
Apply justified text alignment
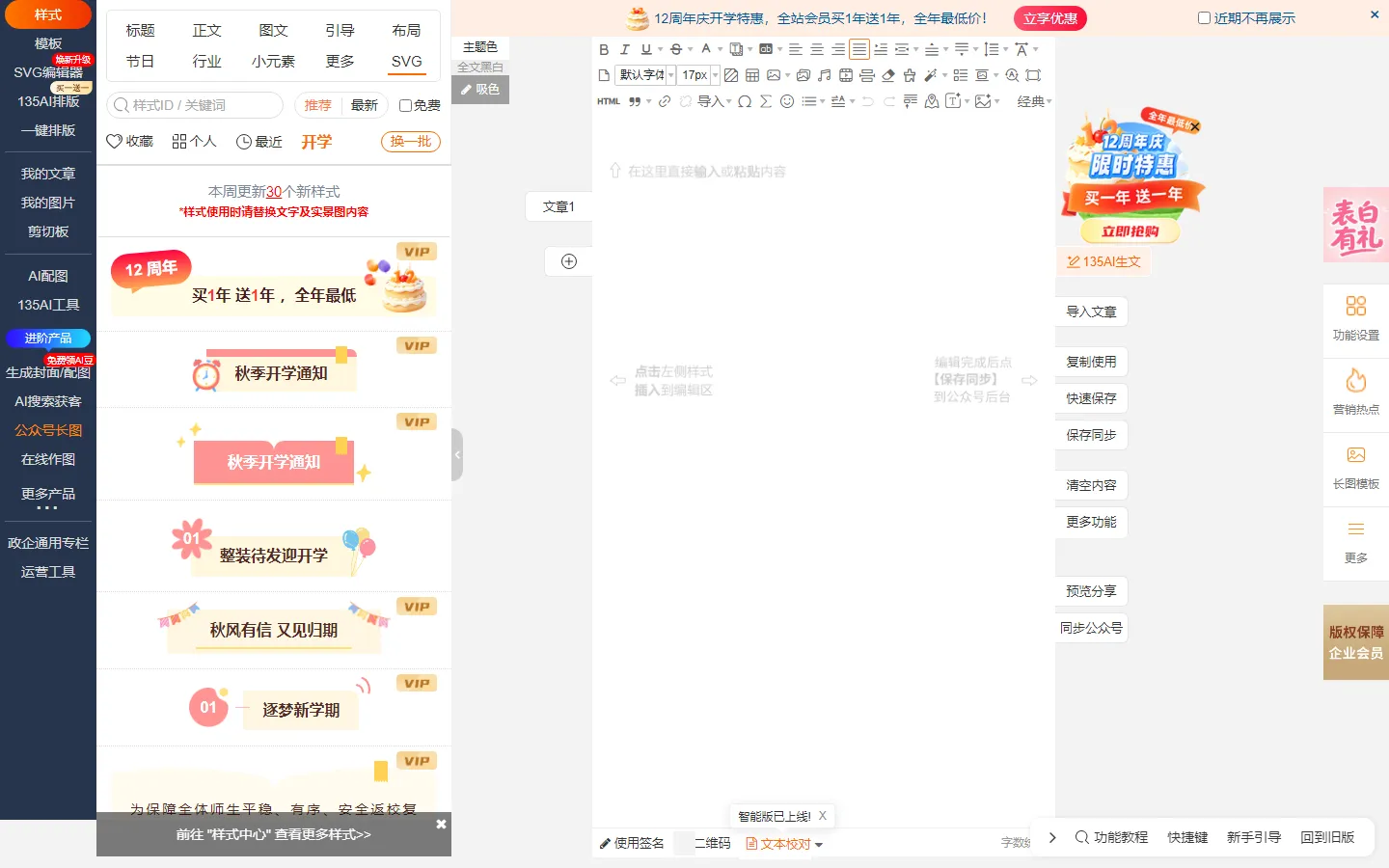coord(859,49)
